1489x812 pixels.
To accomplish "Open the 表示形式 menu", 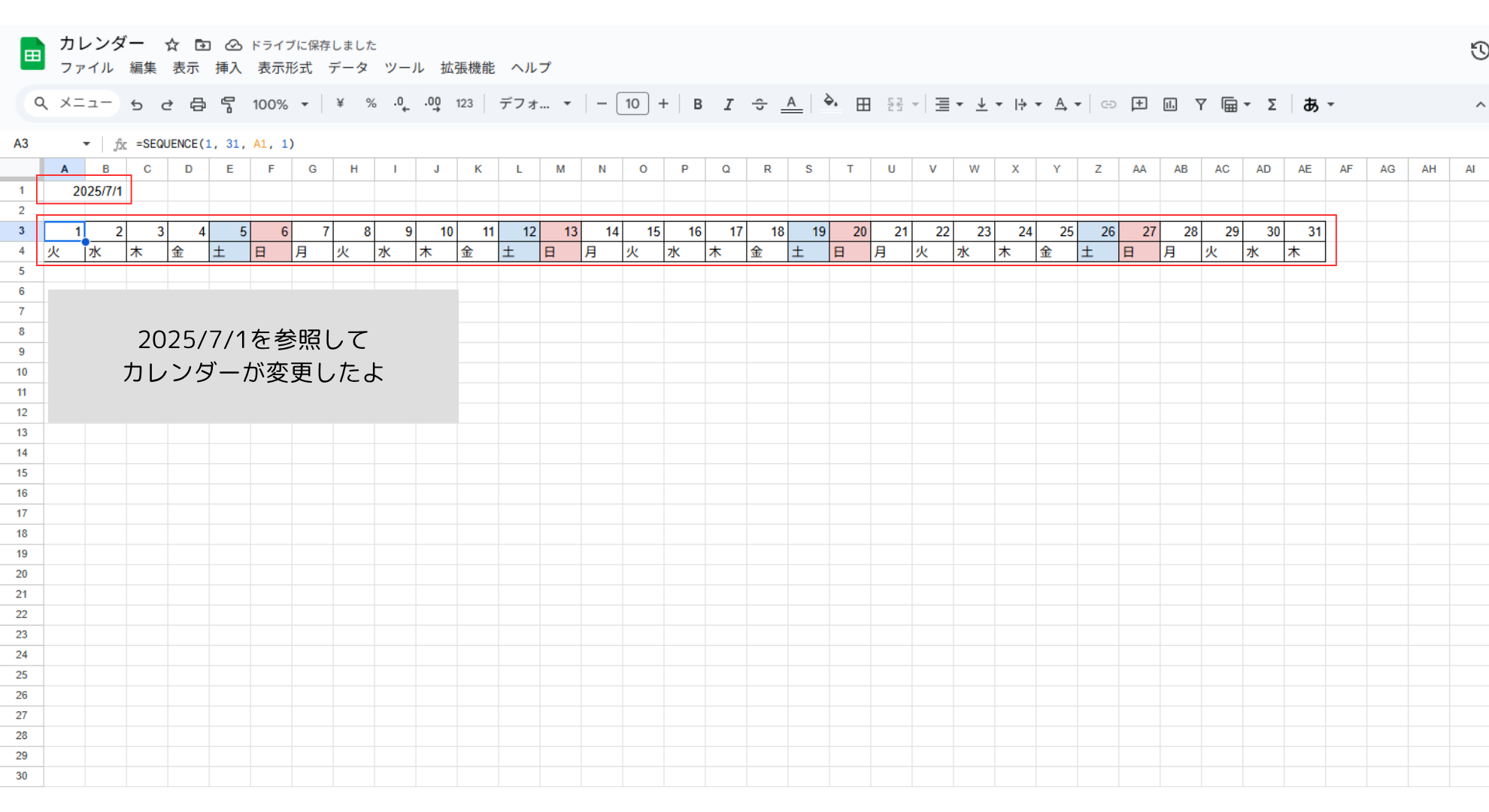I will [285, 68].
